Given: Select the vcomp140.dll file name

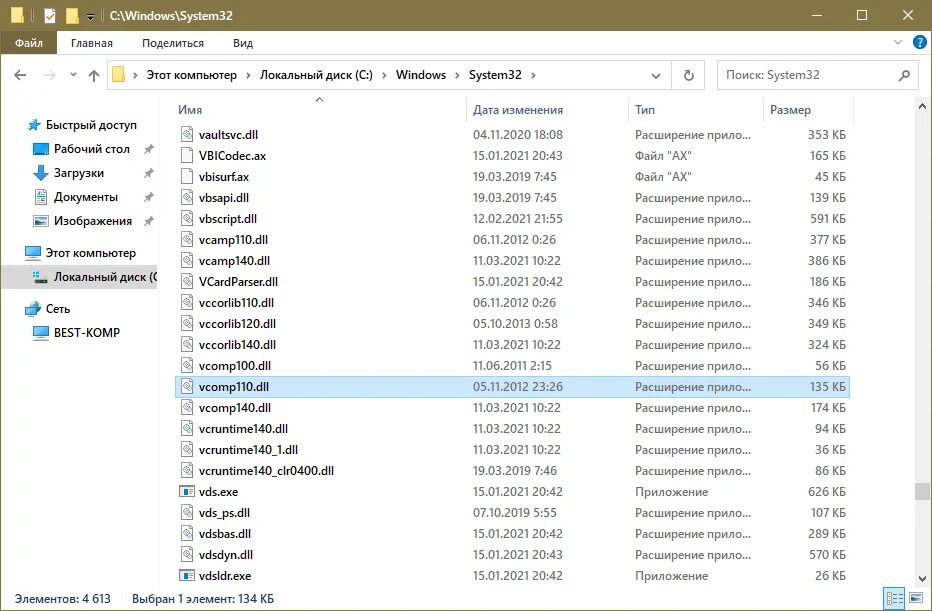Looking at the screenshot, I should (235, 408).
